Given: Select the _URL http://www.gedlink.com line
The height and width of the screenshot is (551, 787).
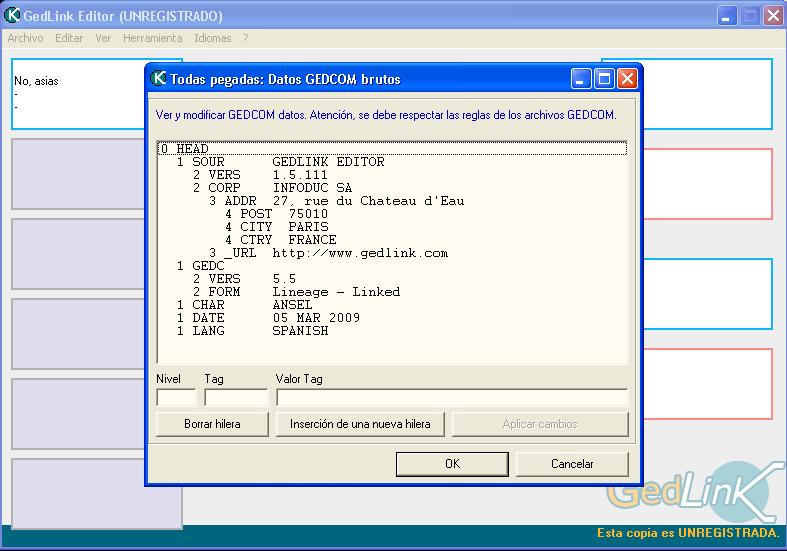Looking at the screenshot, I should [x=392, y=253].
